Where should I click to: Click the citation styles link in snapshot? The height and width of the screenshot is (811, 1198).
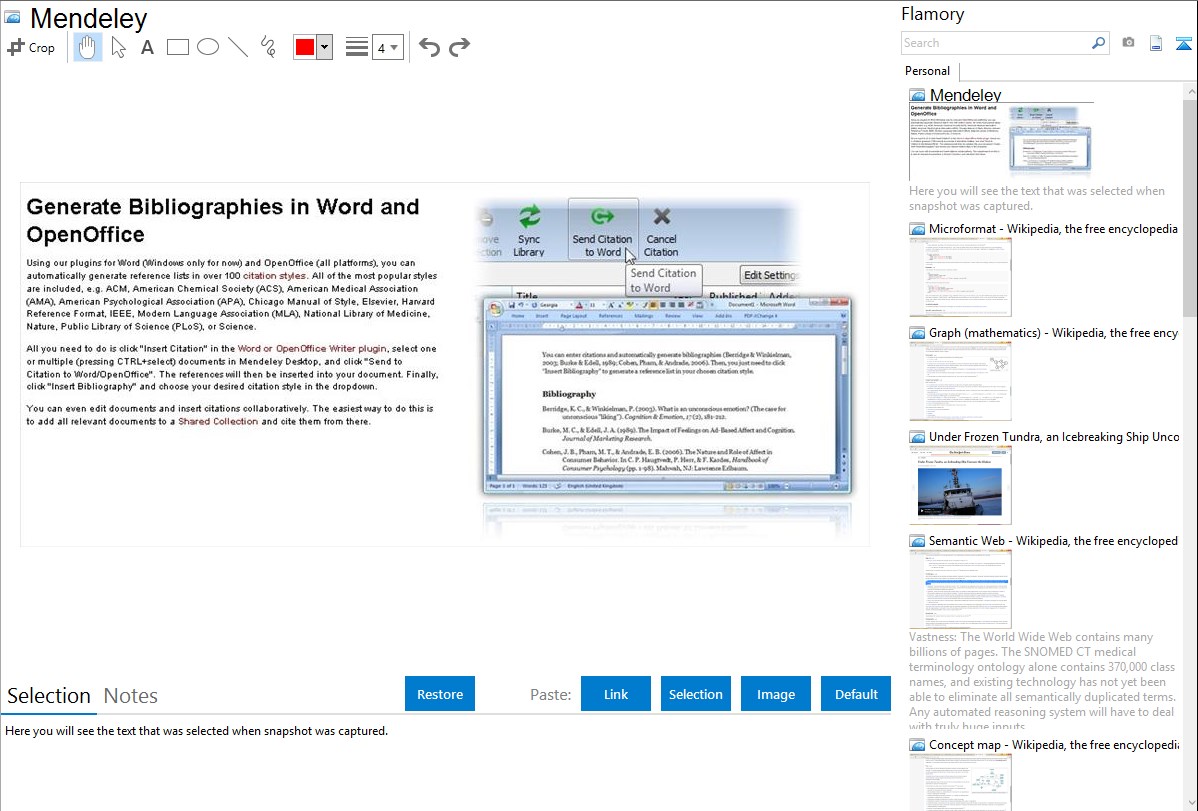pyautogui.click(x=274, y=276)
